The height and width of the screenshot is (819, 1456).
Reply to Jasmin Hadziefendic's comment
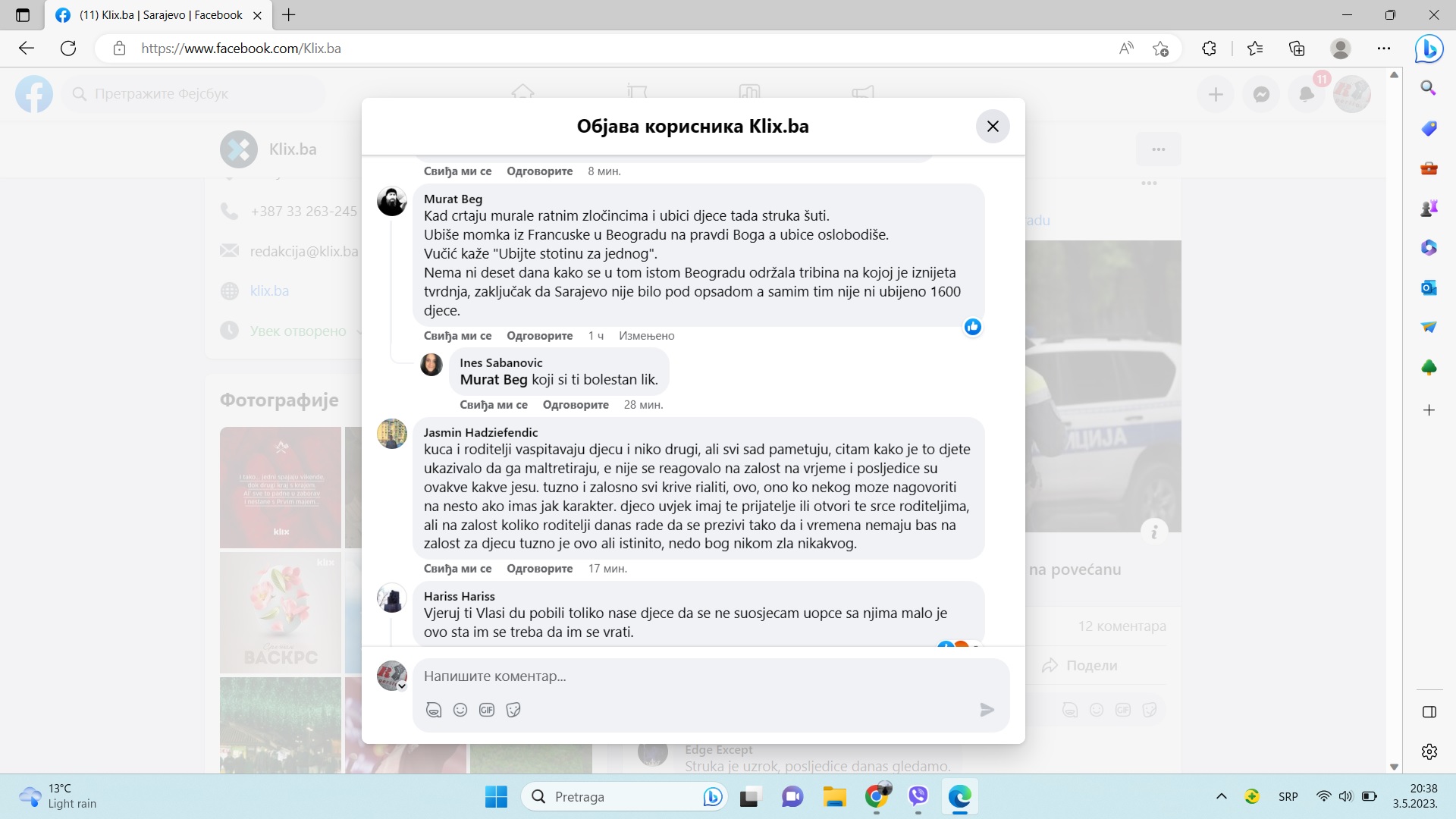540,569
